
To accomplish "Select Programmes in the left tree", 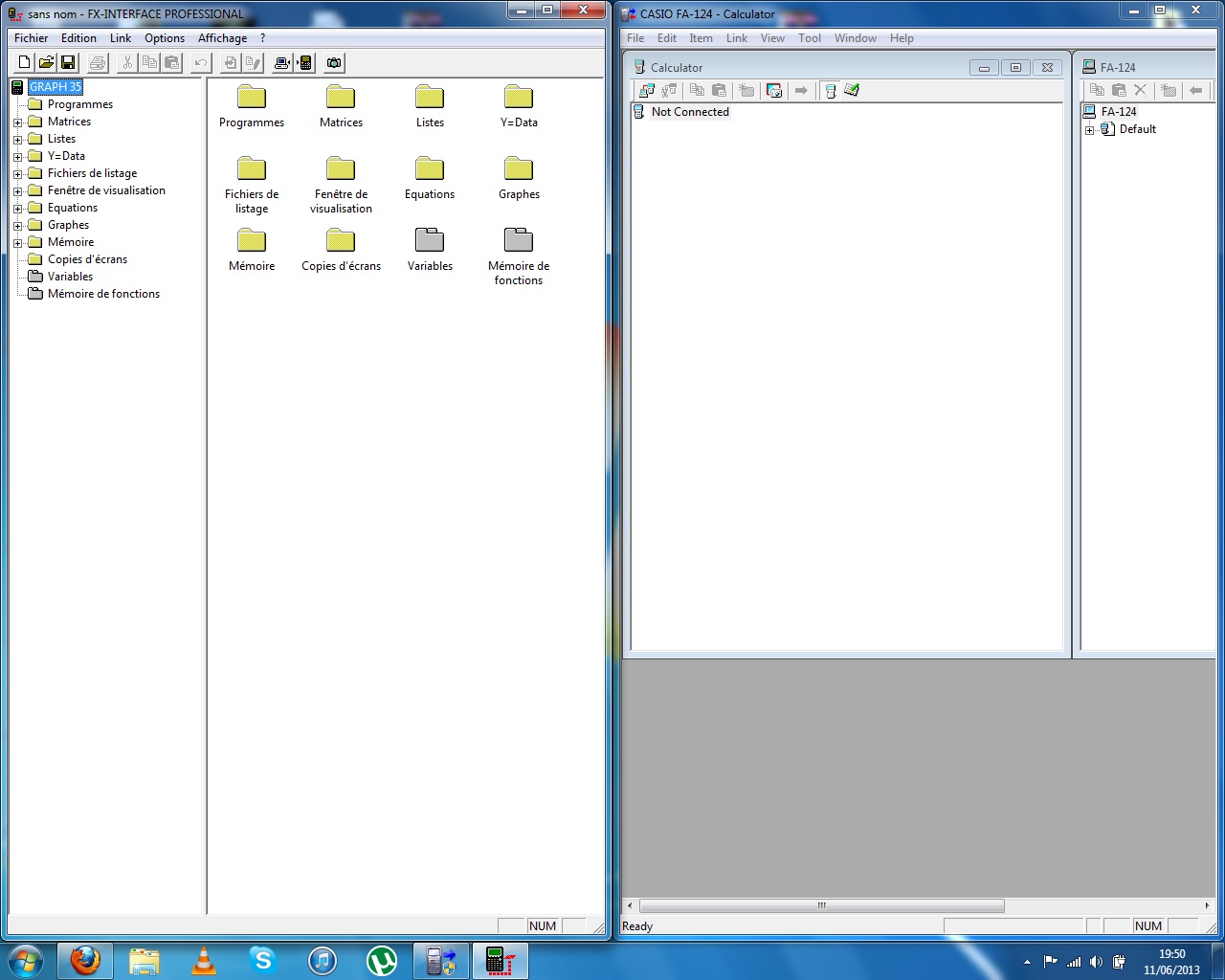I will coord(80,104).
